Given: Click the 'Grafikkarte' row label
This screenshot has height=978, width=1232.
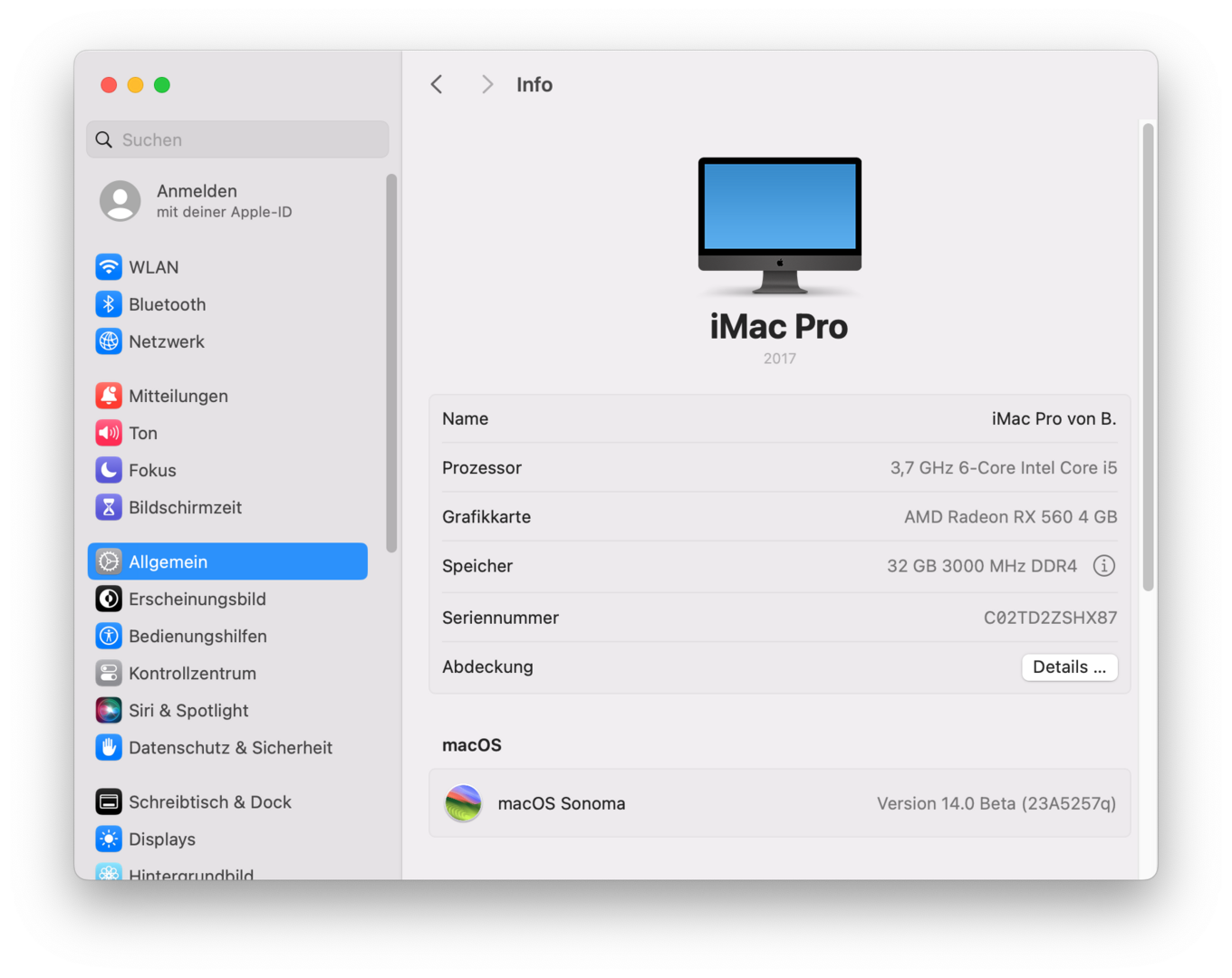Looking at the screenshot, I should pyautogui.click(x=486, y=517).
